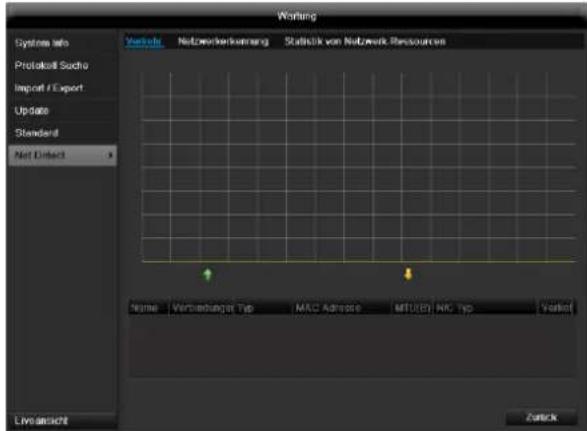Click the yellow download arrow icon

[x=408, y=274]
